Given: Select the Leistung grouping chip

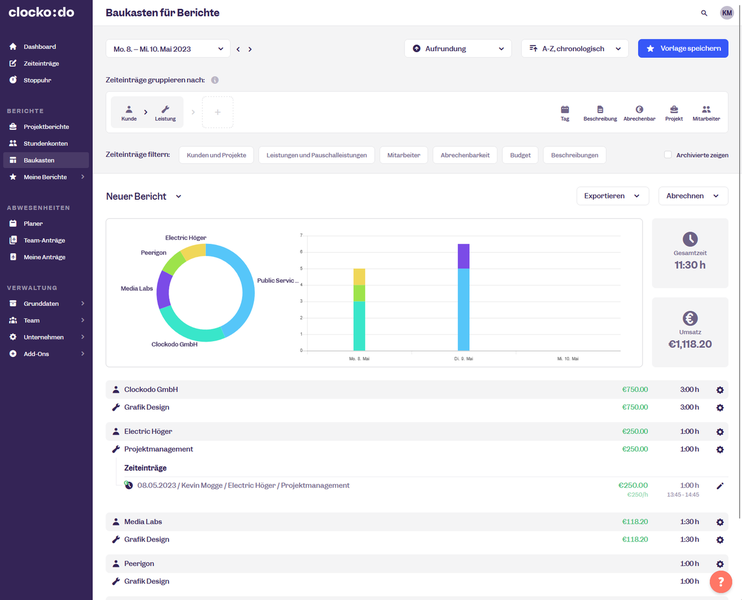Looking at the screenshot, I should (165, 113).
